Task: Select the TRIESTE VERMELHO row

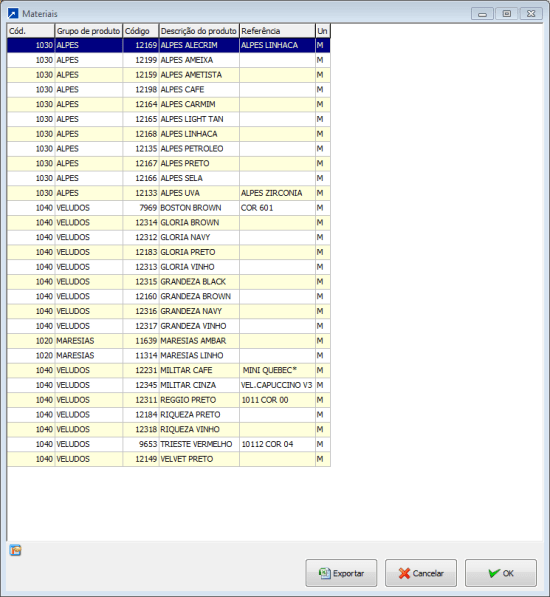Action: (169, 444)
